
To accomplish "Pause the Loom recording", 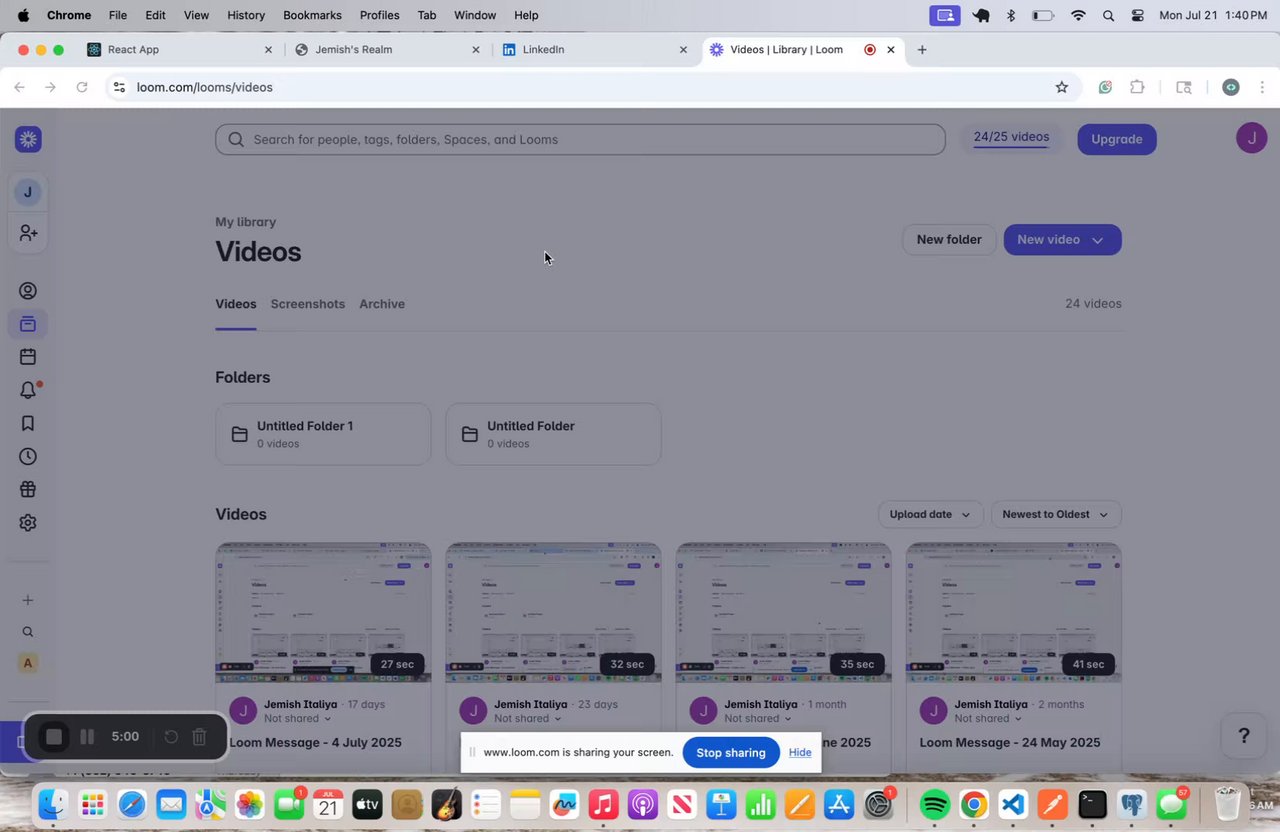I will [x=87, y=737].
